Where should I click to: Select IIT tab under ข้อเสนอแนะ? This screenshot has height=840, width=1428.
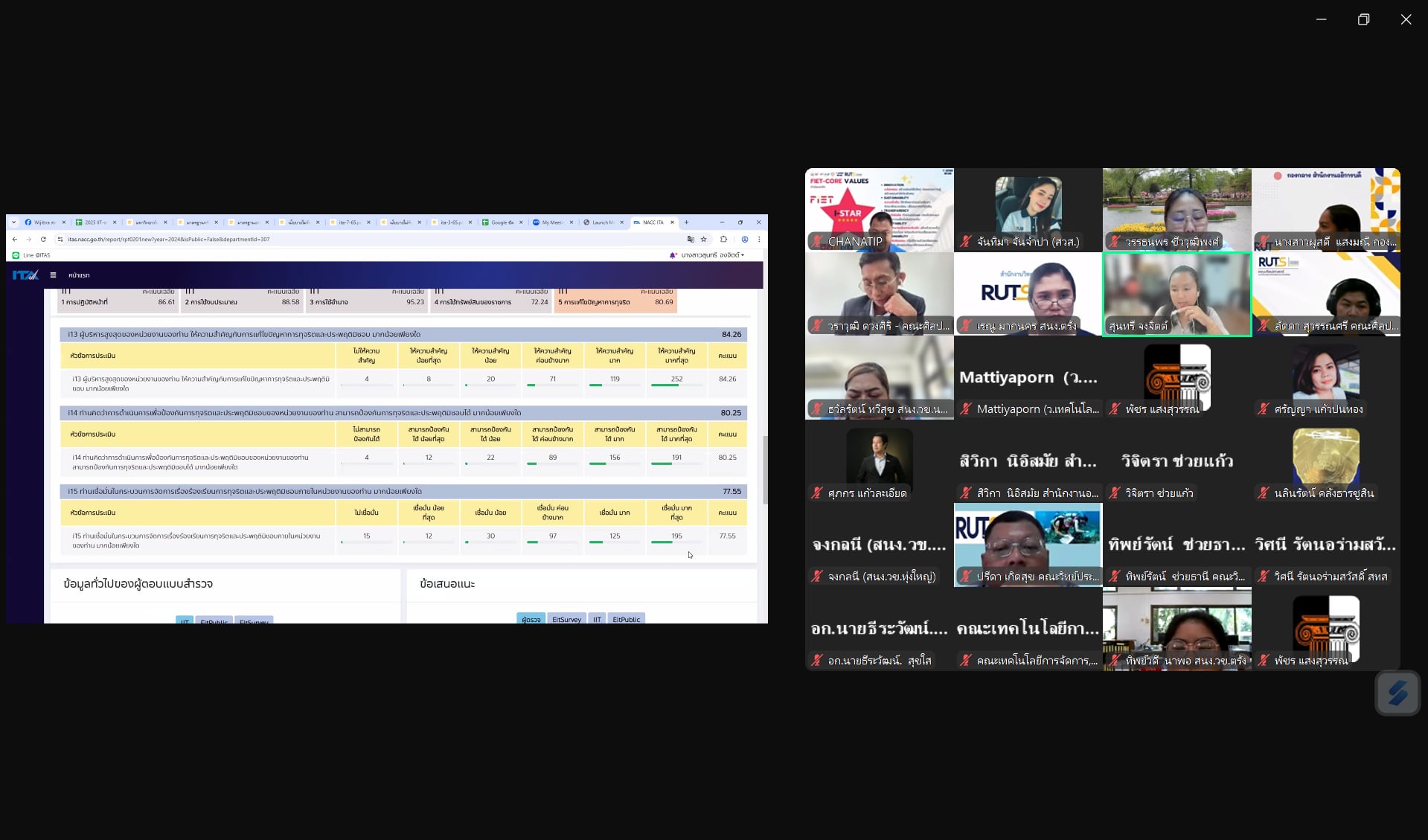point(597,619)
